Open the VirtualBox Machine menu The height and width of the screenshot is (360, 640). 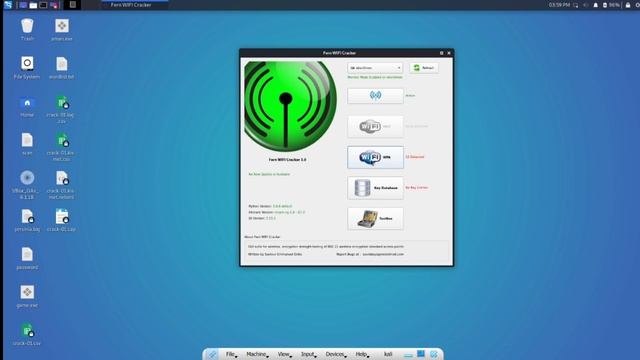(x=257, y=354)
